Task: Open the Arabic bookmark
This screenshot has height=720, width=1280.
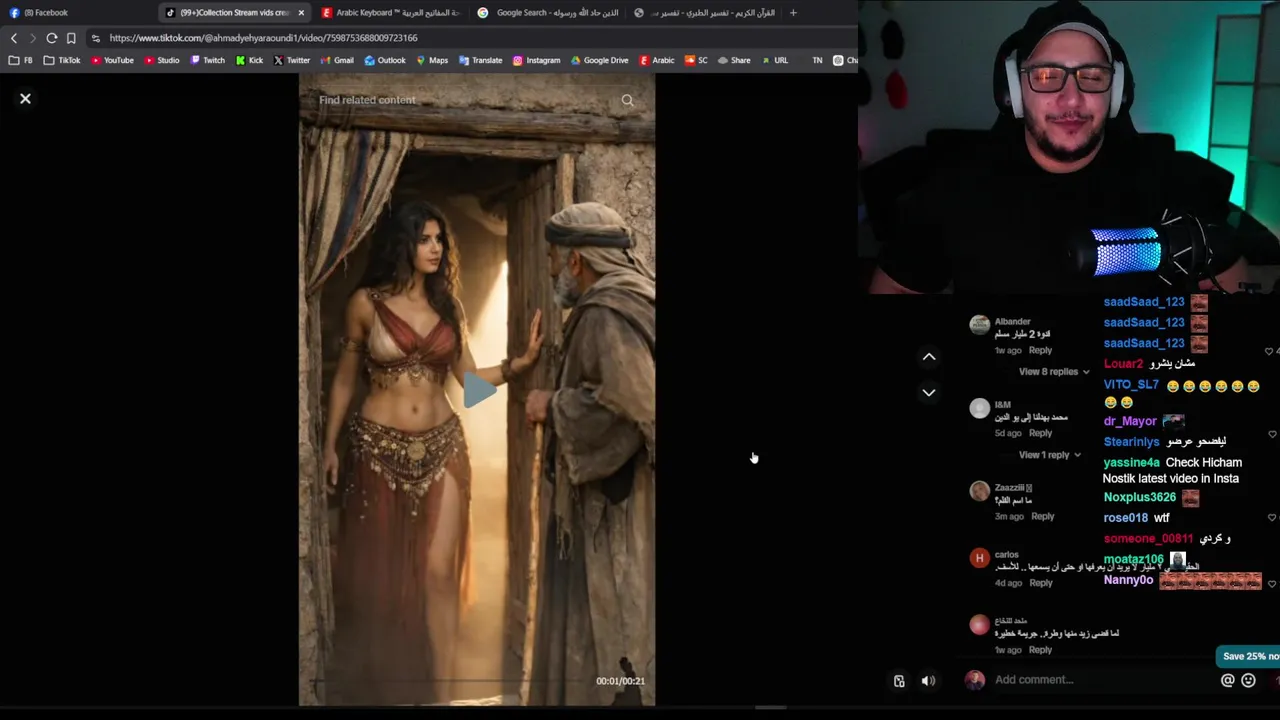Action: pos(657,60)
